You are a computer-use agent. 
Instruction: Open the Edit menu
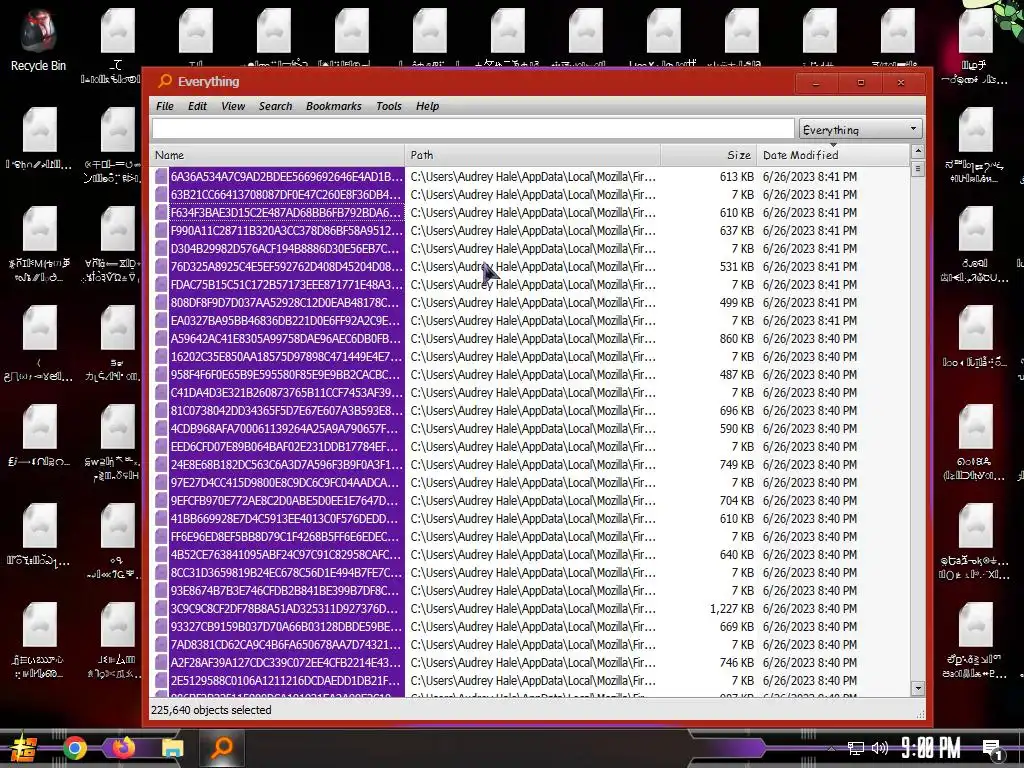[x=197, y=106]
